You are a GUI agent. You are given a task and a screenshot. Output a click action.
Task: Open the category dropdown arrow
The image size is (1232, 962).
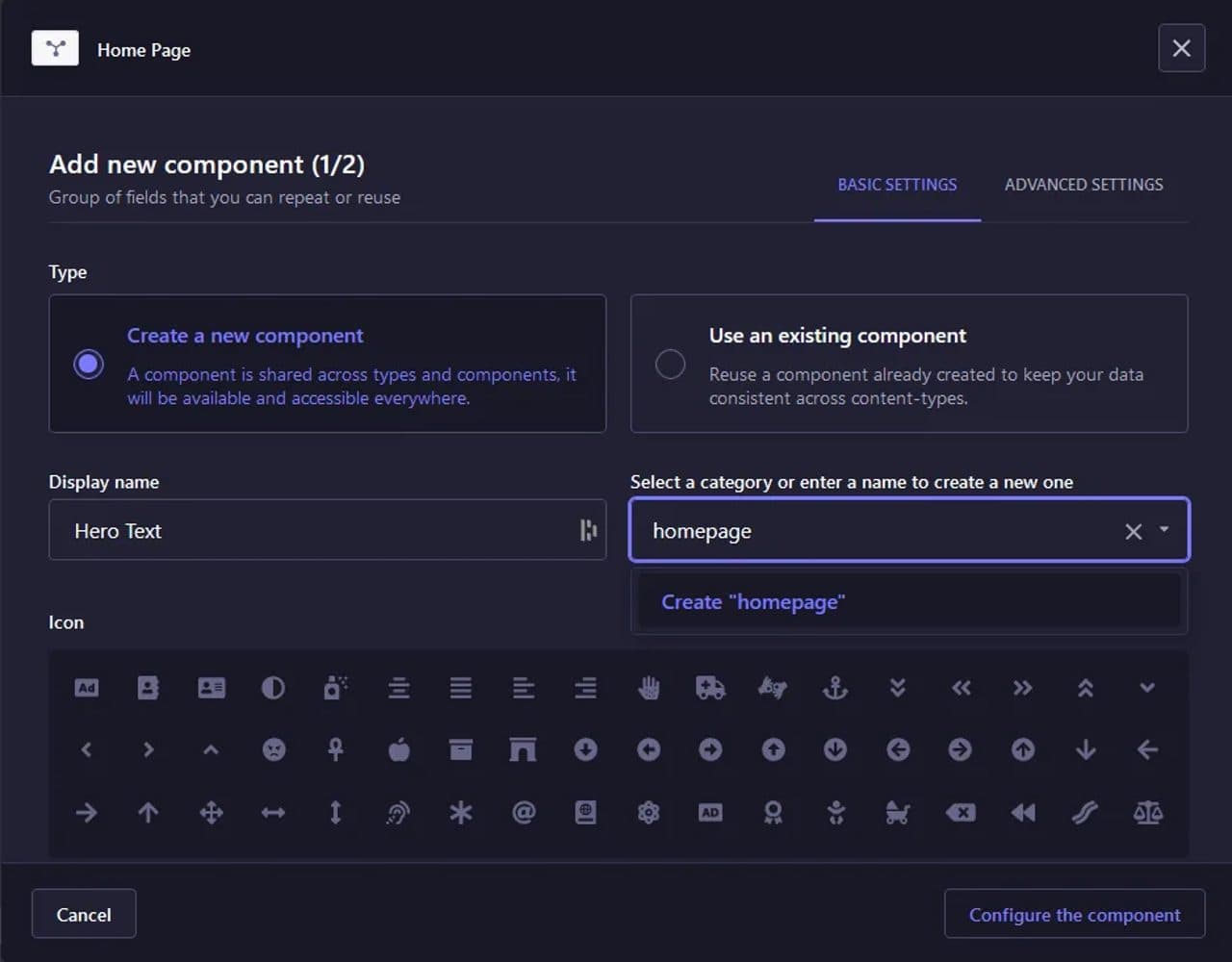1165,530
